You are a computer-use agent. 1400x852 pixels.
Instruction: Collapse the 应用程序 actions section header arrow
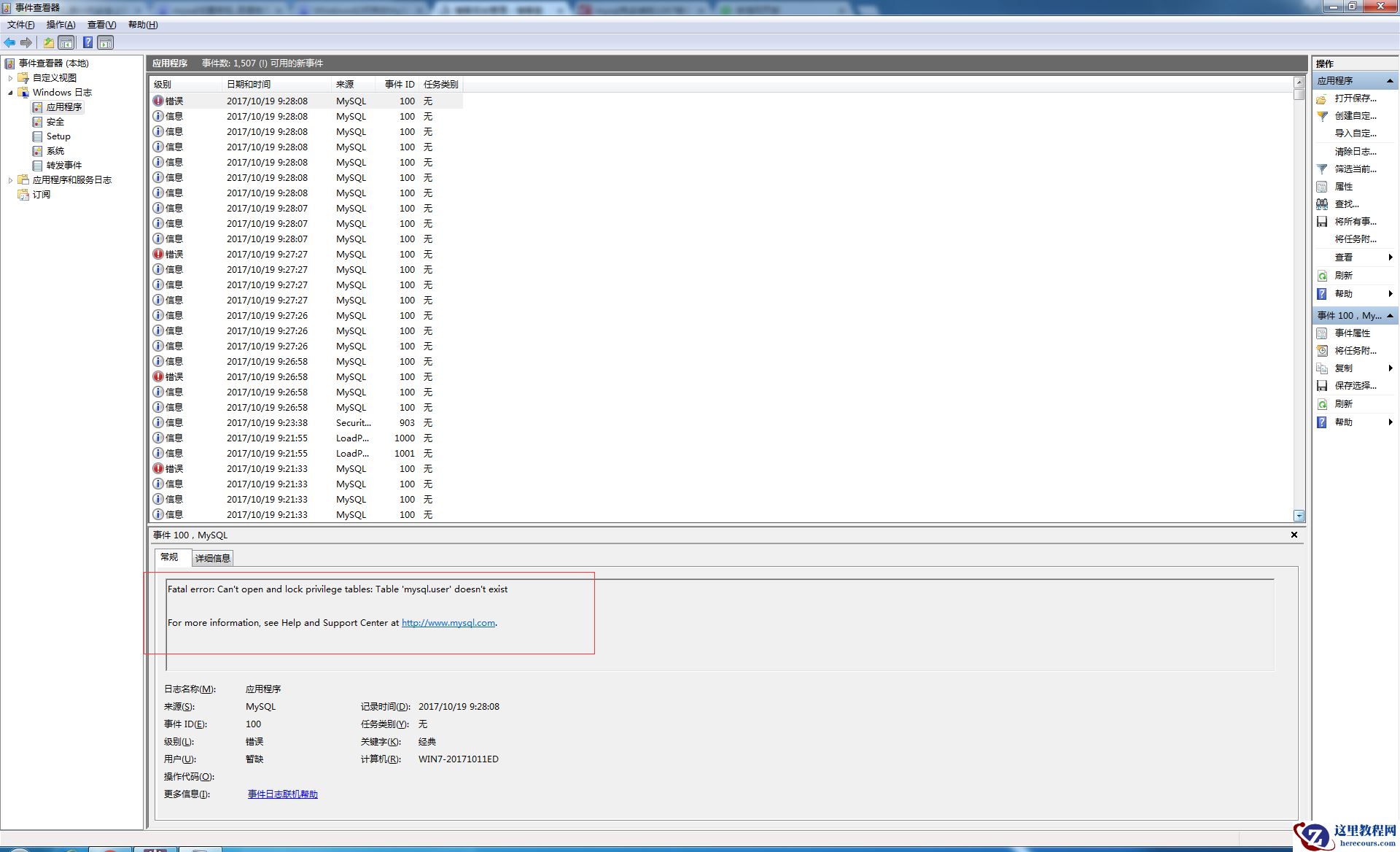point(1390,80)
